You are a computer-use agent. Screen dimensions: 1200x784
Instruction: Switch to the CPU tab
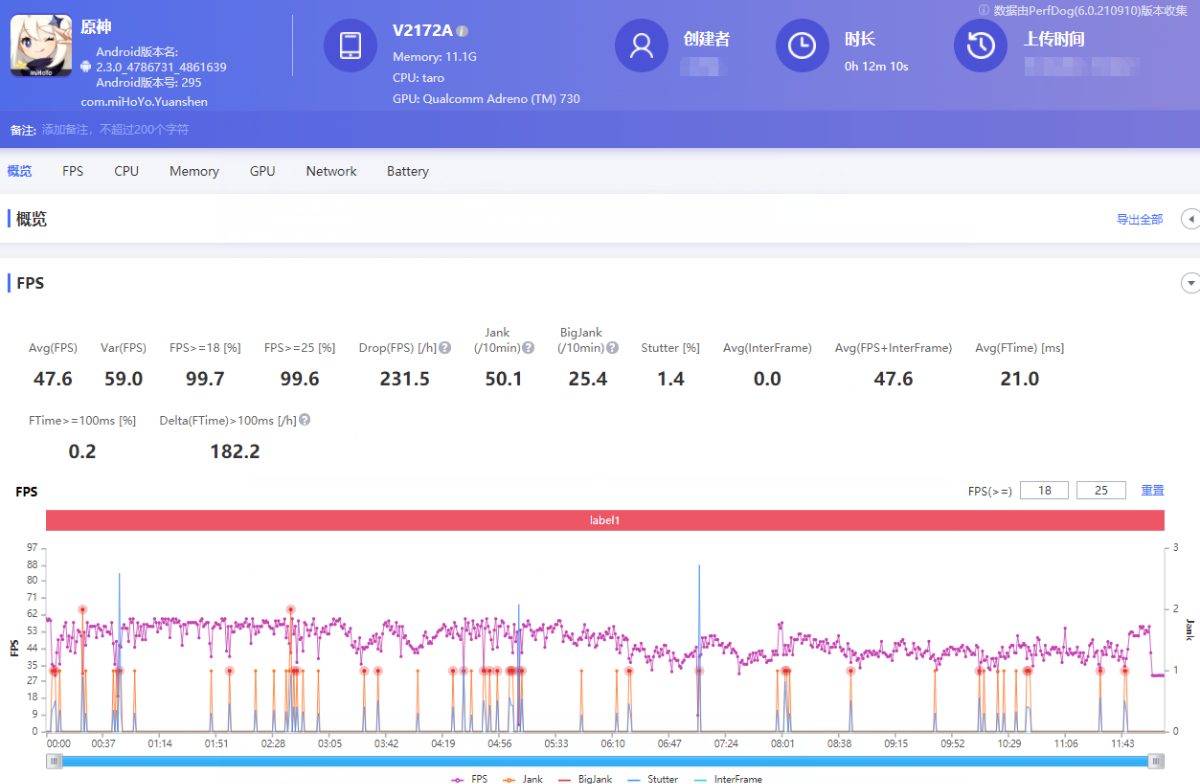tap(126, 171)
